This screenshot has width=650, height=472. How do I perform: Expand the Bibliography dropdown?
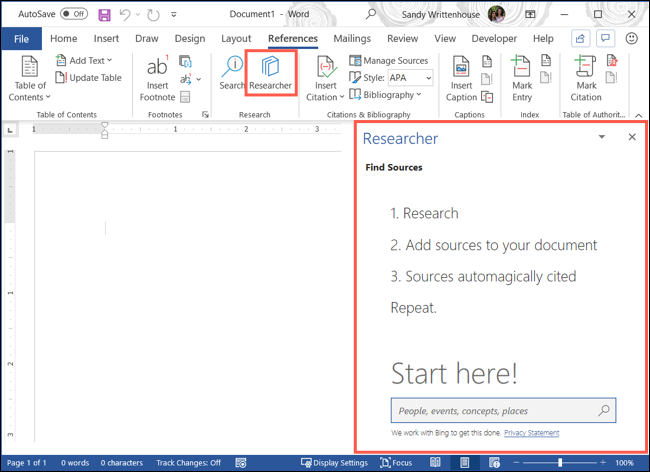click(x=385, y=95)
